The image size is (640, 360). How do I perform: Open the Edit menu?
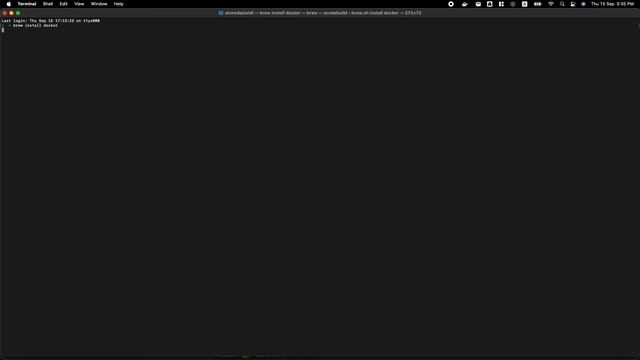click(63, 4)
